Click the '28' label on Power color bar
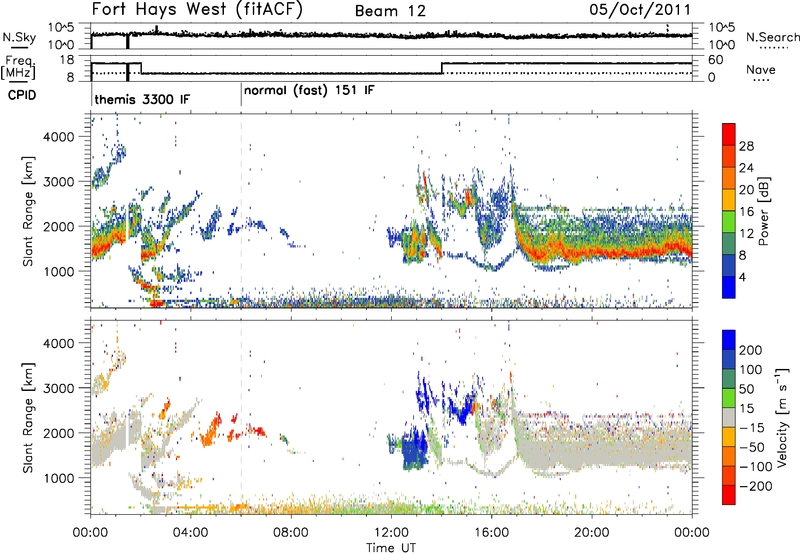800x554 pixels. click(x=746, y=146)
